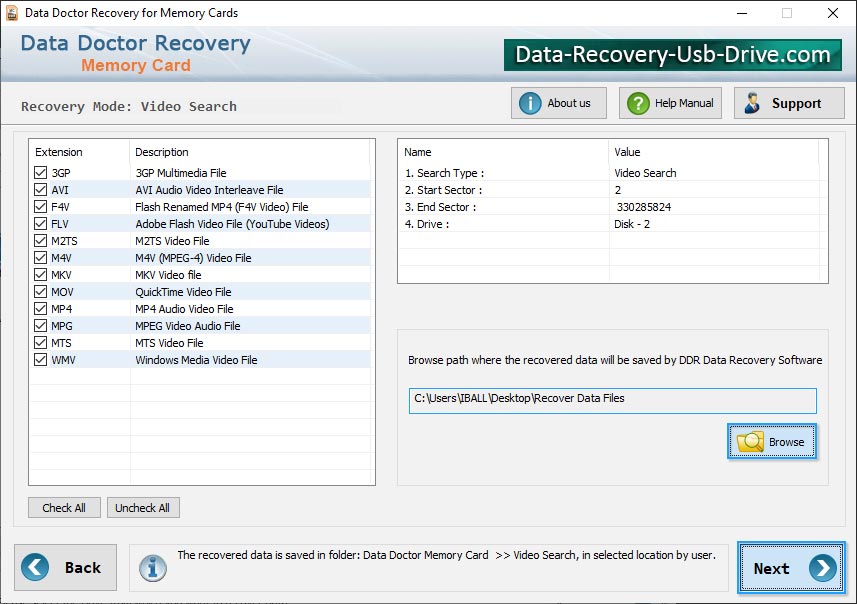
Task: Select 'QuickTime Video File' description
Action: click(183, 291)
